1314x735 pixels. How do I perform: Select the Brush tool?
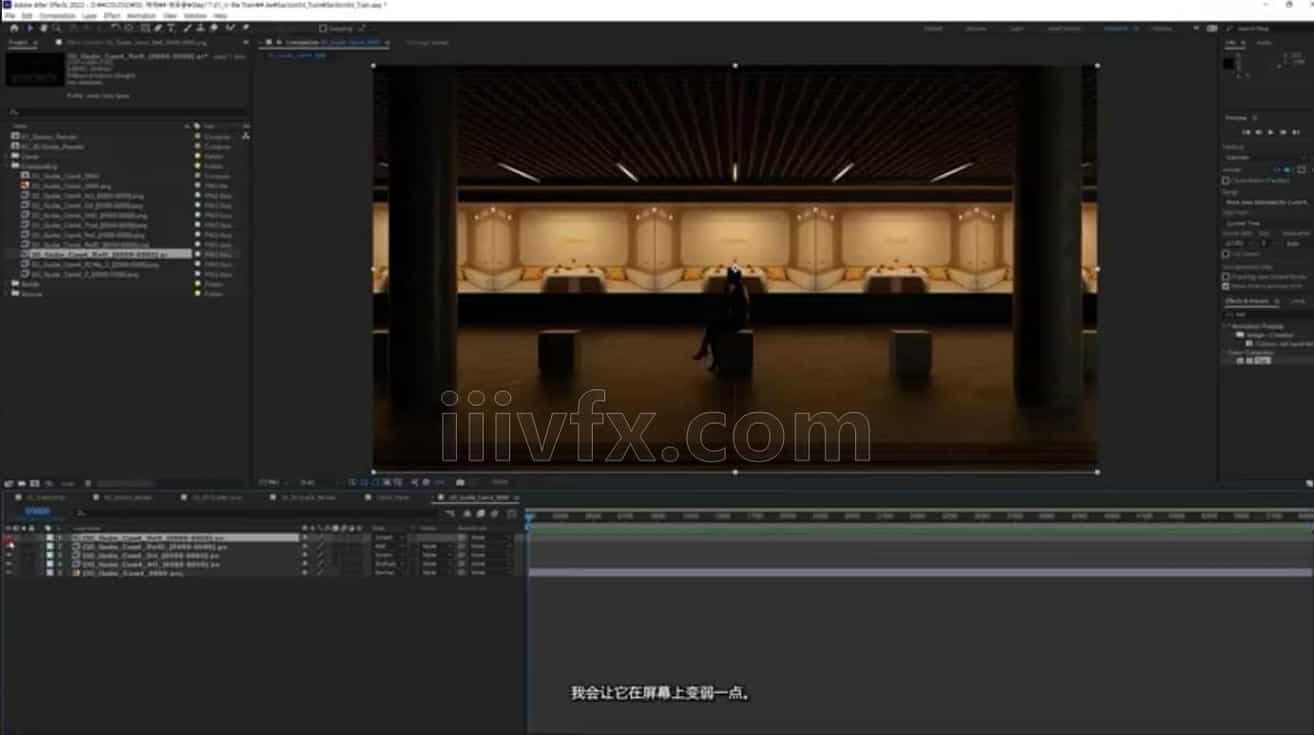pos(187,28)
